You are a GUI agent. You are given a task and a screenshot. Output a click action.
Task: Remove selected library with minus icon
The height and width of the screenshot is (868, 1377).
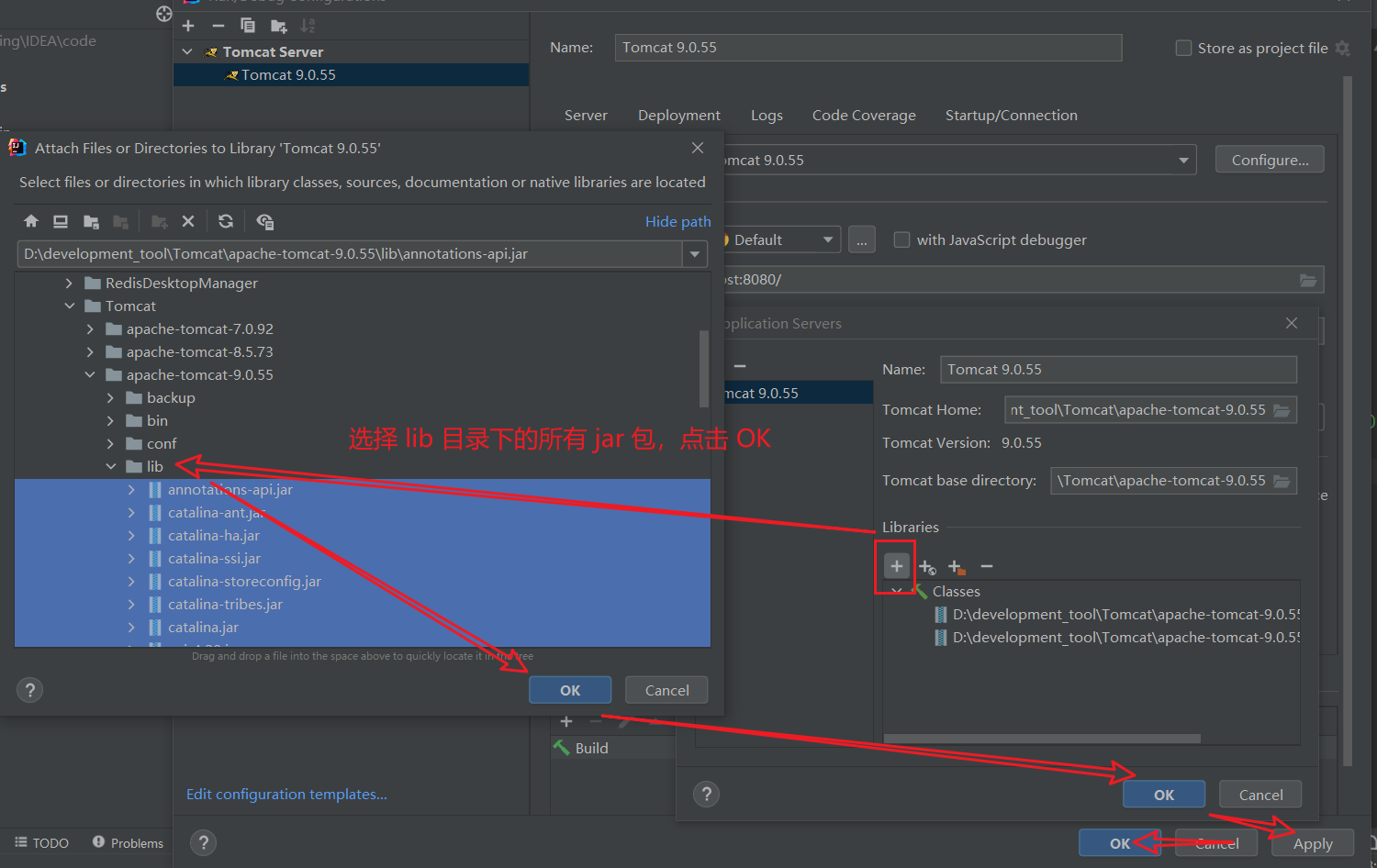point(987,566)
